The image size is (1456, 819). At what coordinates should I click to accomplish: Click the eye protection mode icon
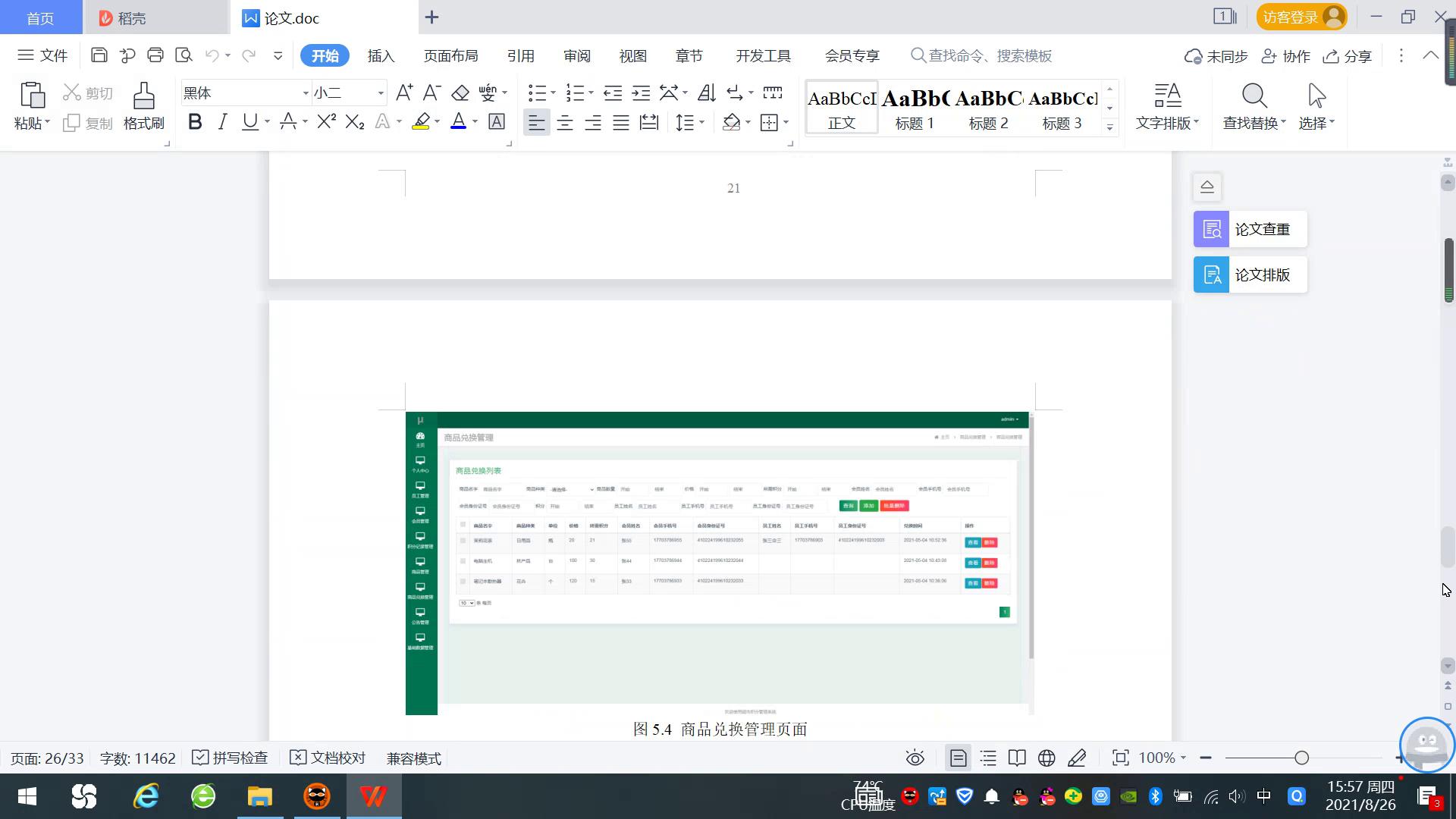coord(915,758)
